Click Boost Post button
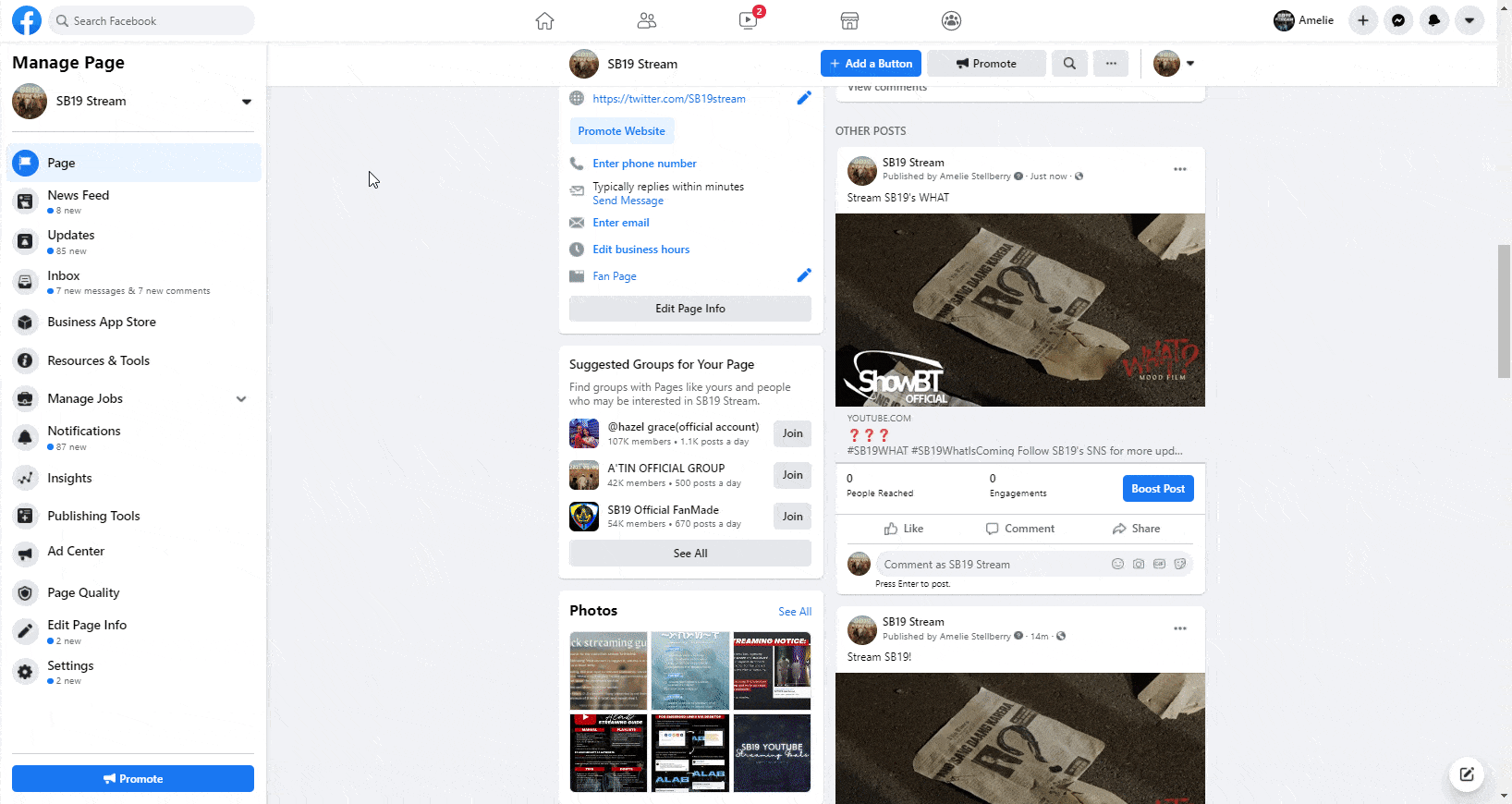The image size is (1512, 804). click(x=1158, y=489)
